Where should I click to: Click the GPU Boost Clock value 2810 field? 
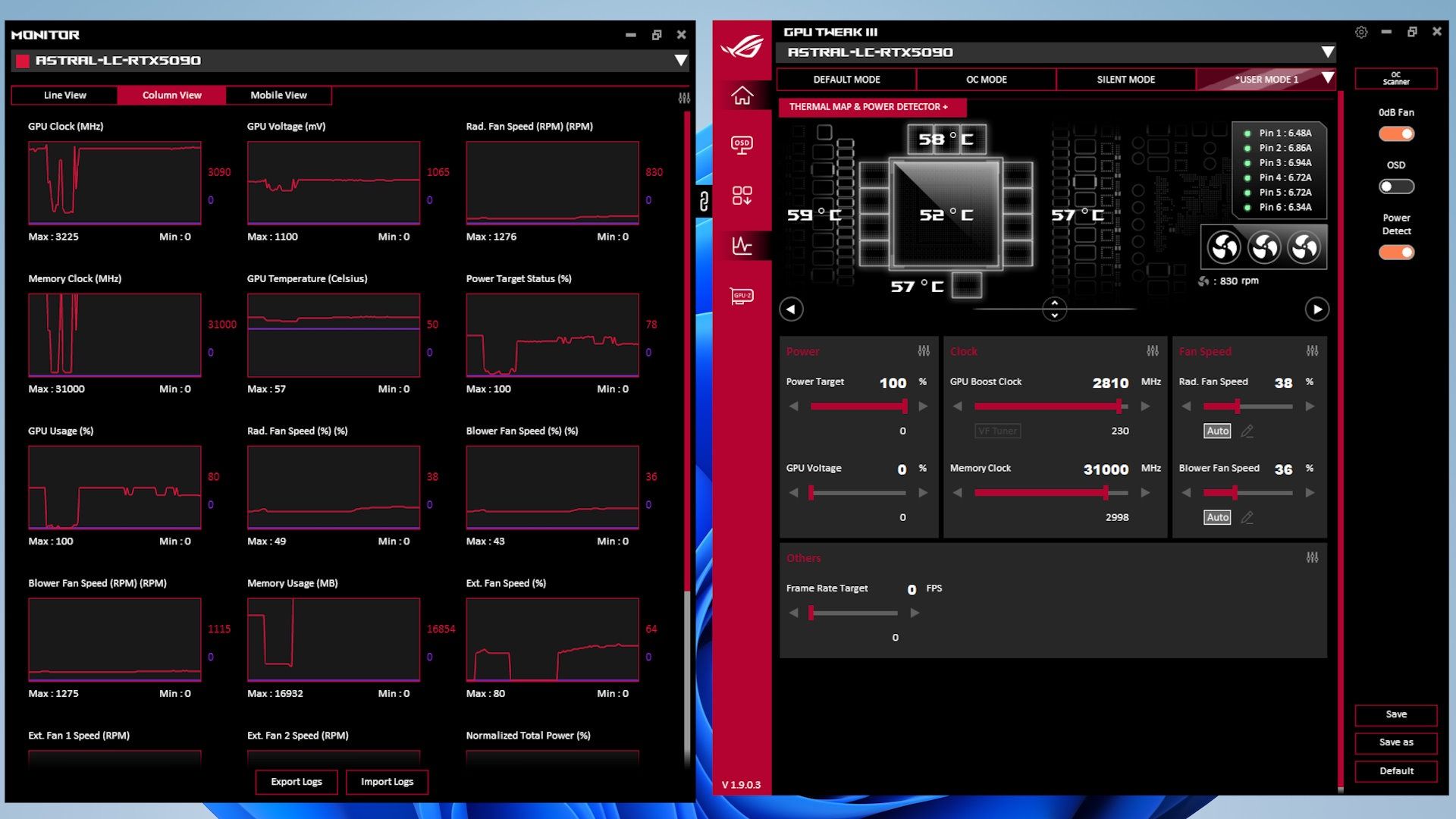click(1110, 383)
